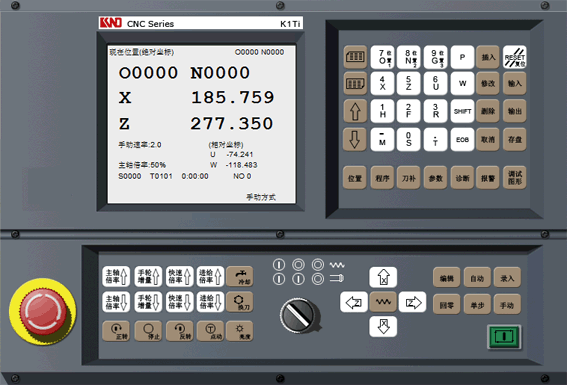Start spindle forward with 正转 key

(x=116, y=331)
